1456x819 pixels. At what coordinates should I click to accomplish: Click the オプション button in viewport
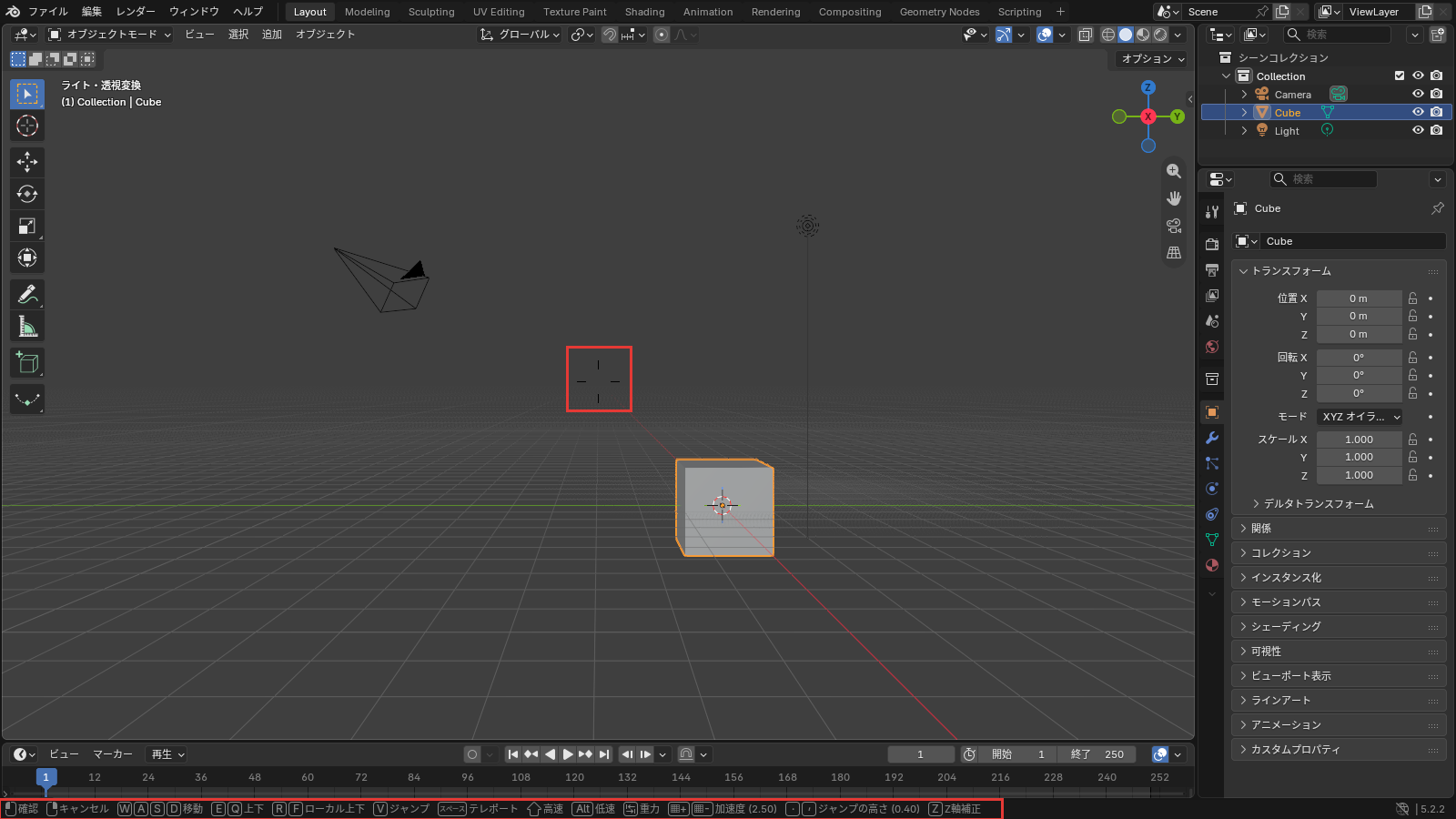(x=1152, y=59)
